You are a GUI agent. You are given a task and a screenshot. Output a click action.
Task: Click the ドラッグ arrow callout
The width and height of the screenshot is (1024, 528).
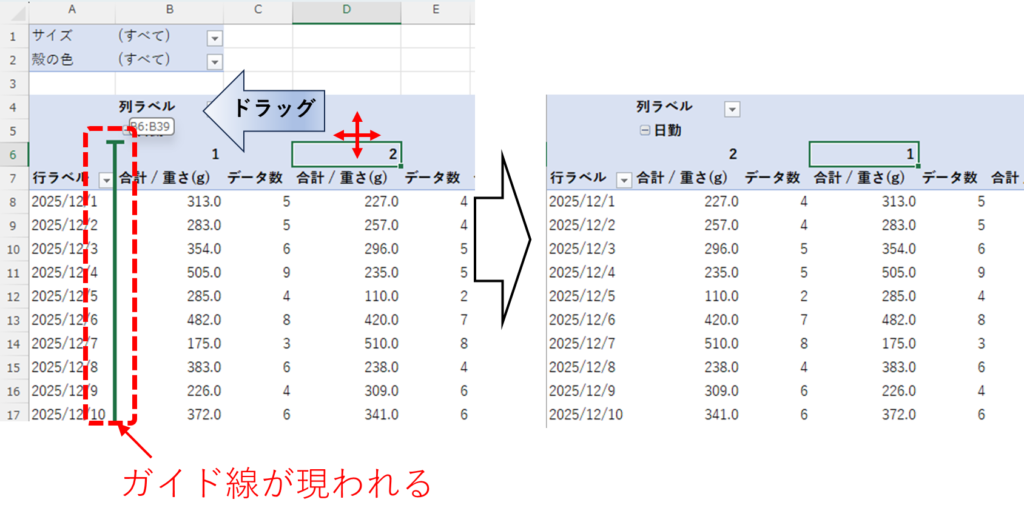pos(265,108)
